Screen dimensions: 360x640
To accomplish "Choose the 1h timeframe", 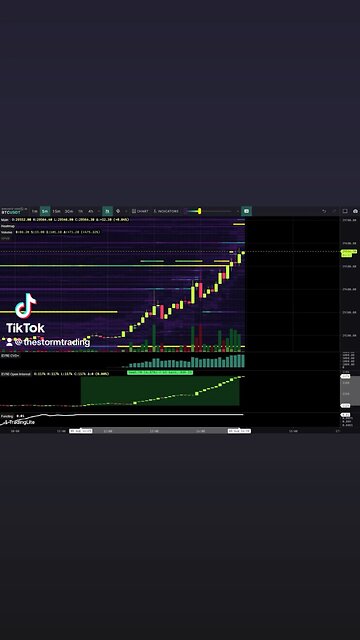I will point(80,211).
